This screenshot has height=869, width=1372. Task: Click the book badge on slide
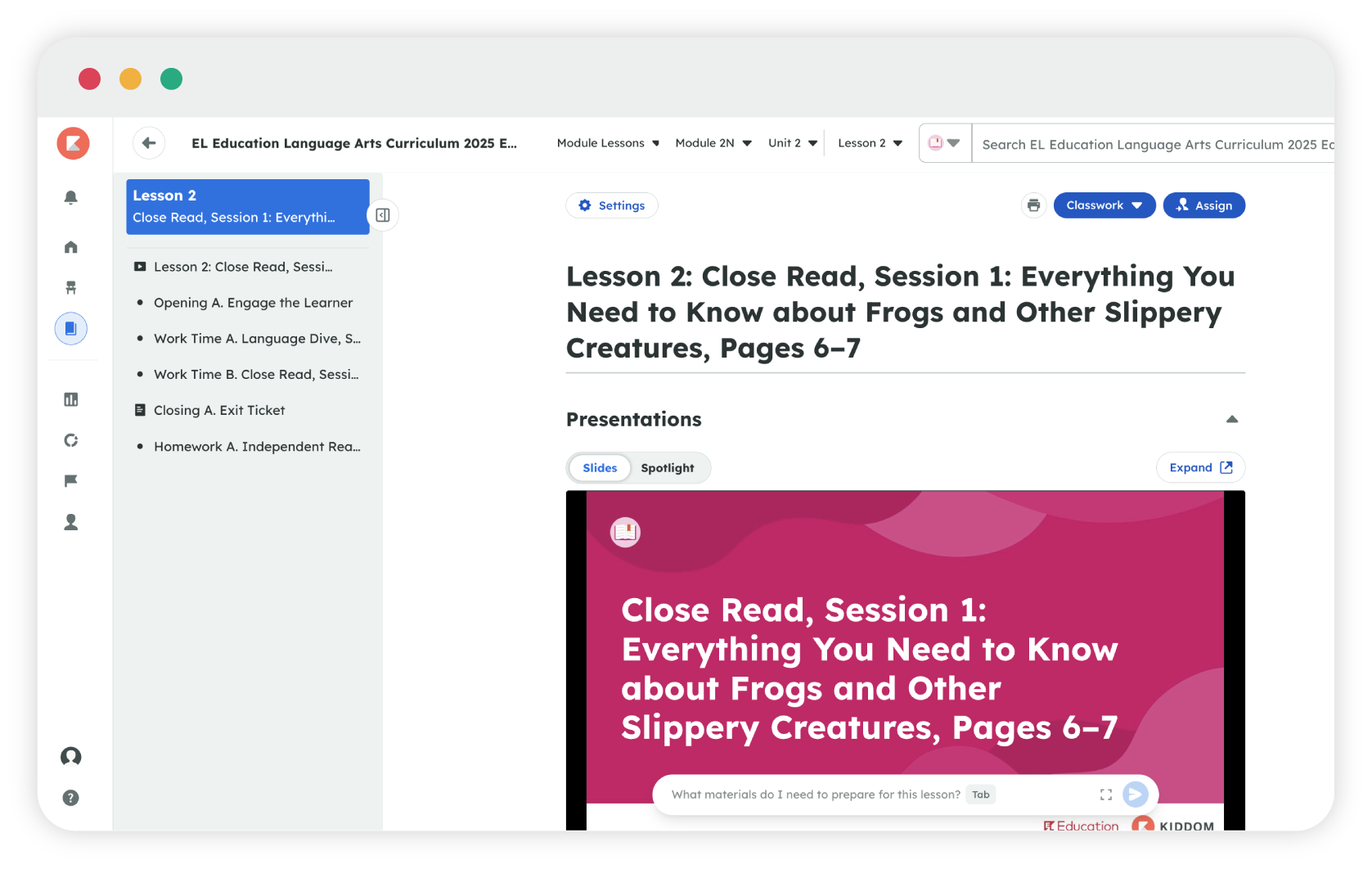pyautogui.click(x=626, y=533)
